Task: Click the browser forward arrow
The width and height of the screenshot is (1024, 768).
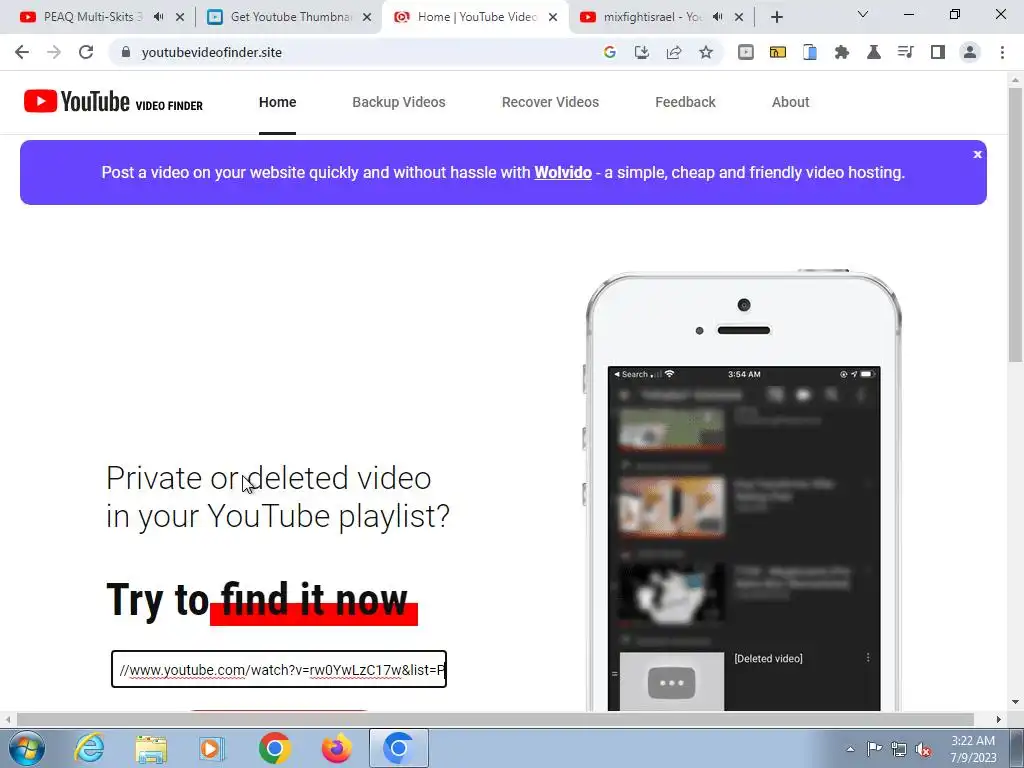Action: click(54, 52)
